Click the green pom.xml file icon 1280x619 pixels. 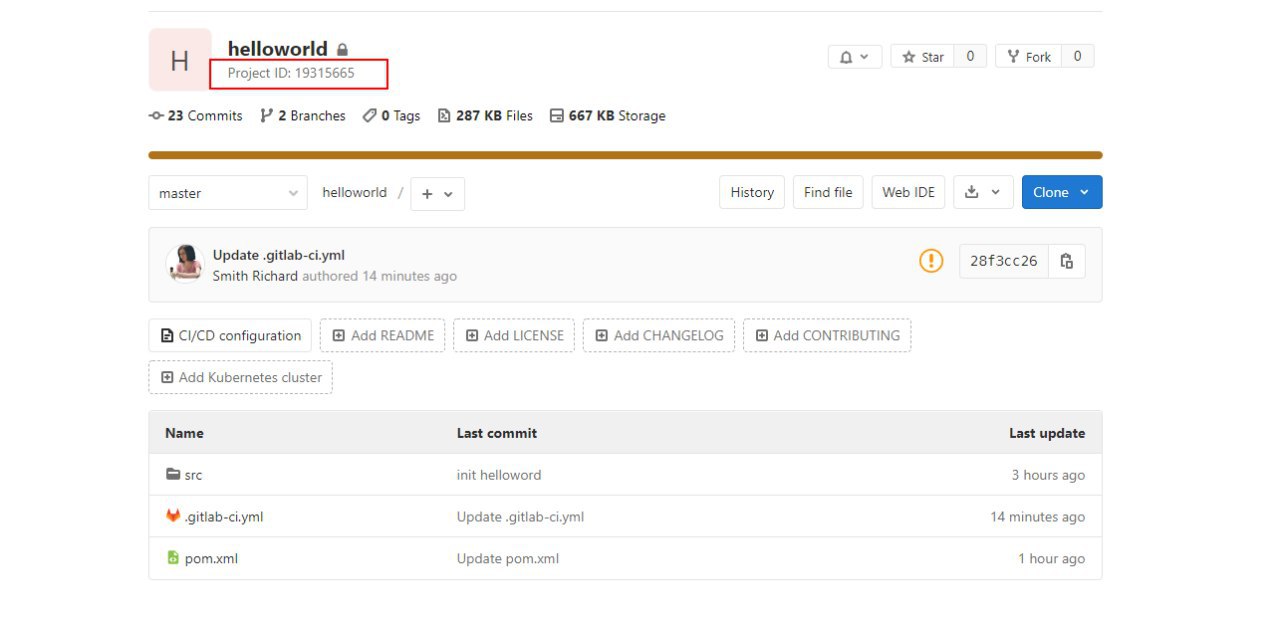pos(173,558)
